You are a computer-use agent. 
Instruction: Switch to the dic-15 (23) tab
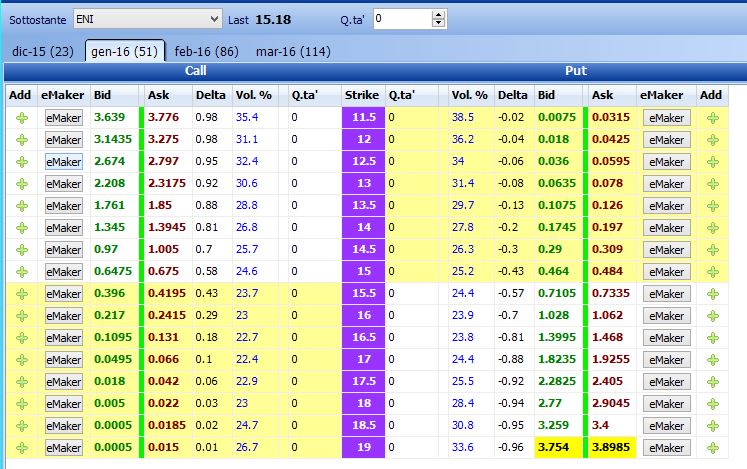pos(43,51)
